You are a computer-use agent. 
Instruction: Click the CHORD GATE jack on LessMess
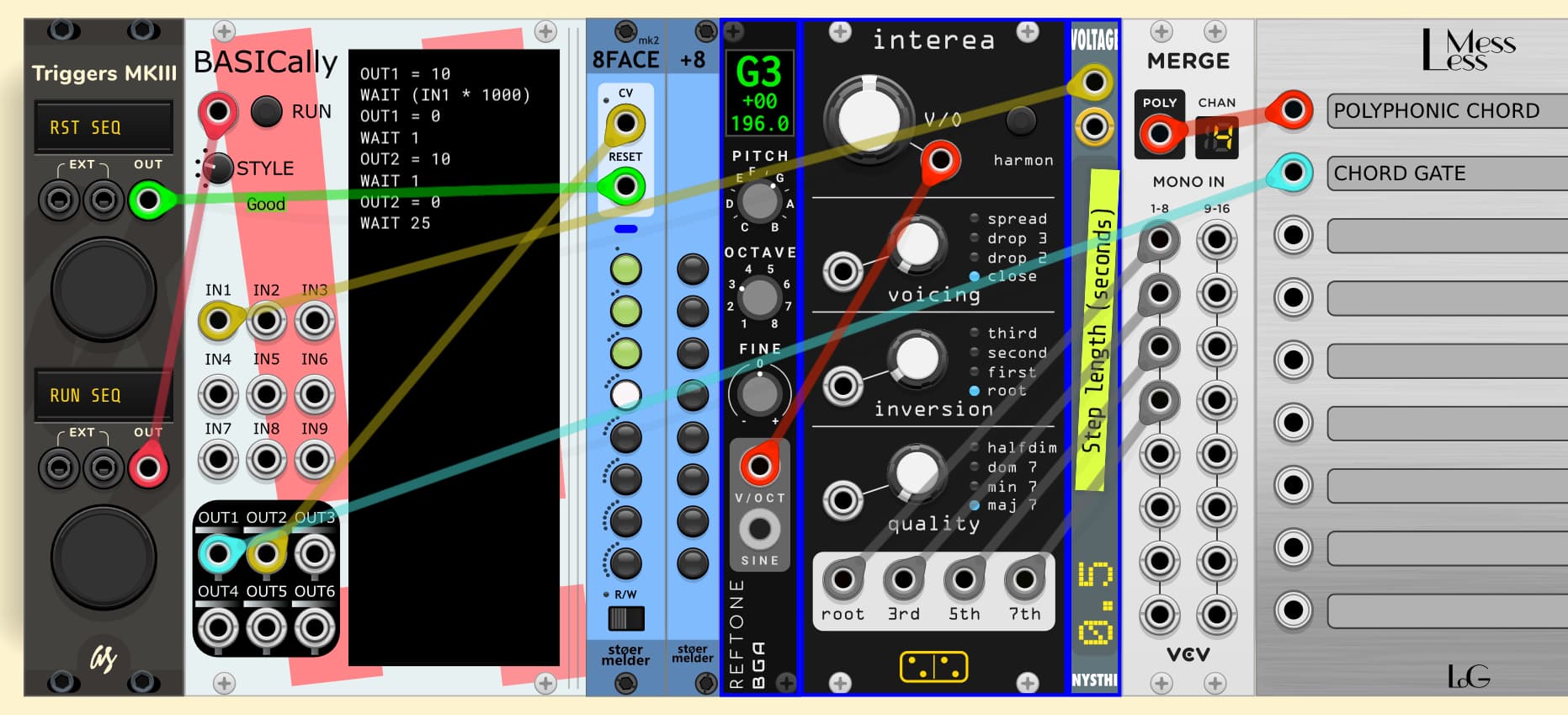point(1293,173)
